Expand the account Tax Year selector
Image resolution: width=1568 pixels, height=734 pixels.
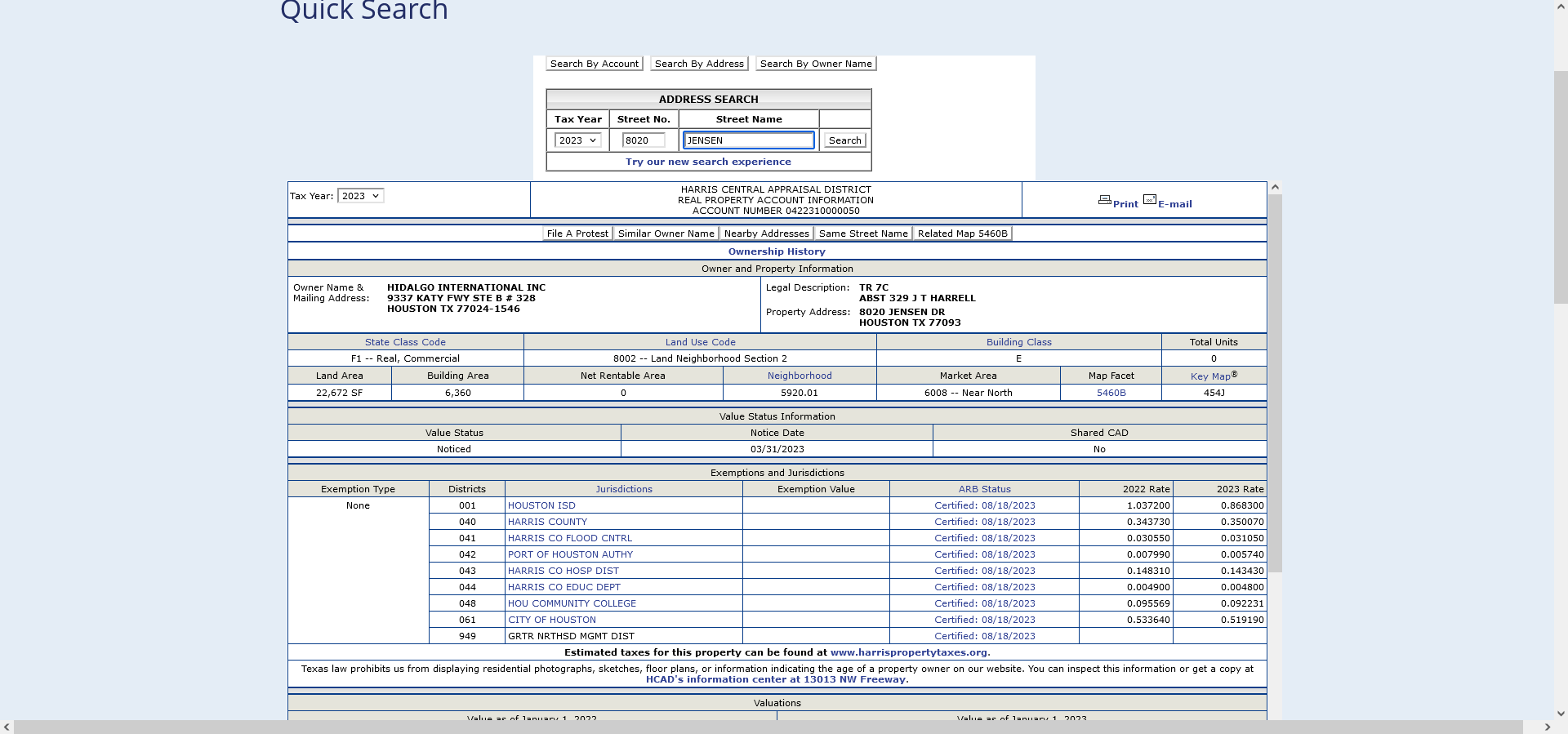pos(360,196)
